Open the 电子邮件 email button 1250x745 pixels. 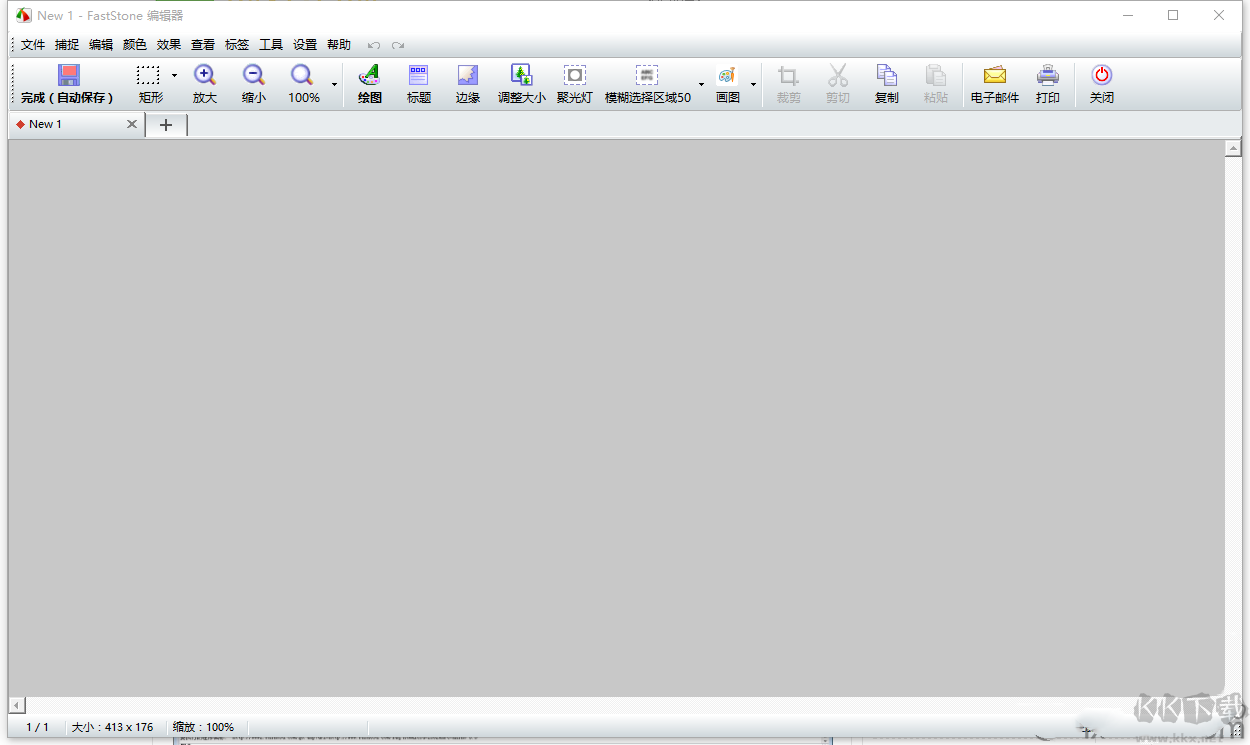click(x=994, y=76)
